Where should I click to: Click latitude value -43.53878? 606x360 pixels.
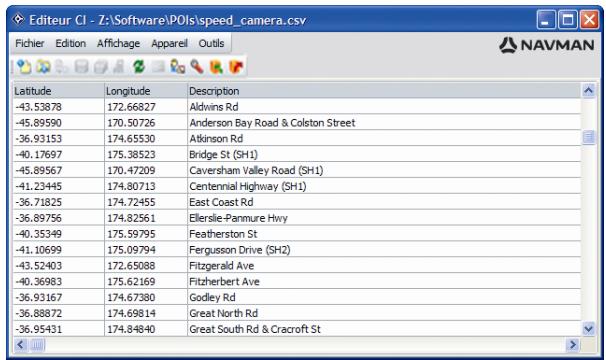pyautogui.click(x=38, y=107)
